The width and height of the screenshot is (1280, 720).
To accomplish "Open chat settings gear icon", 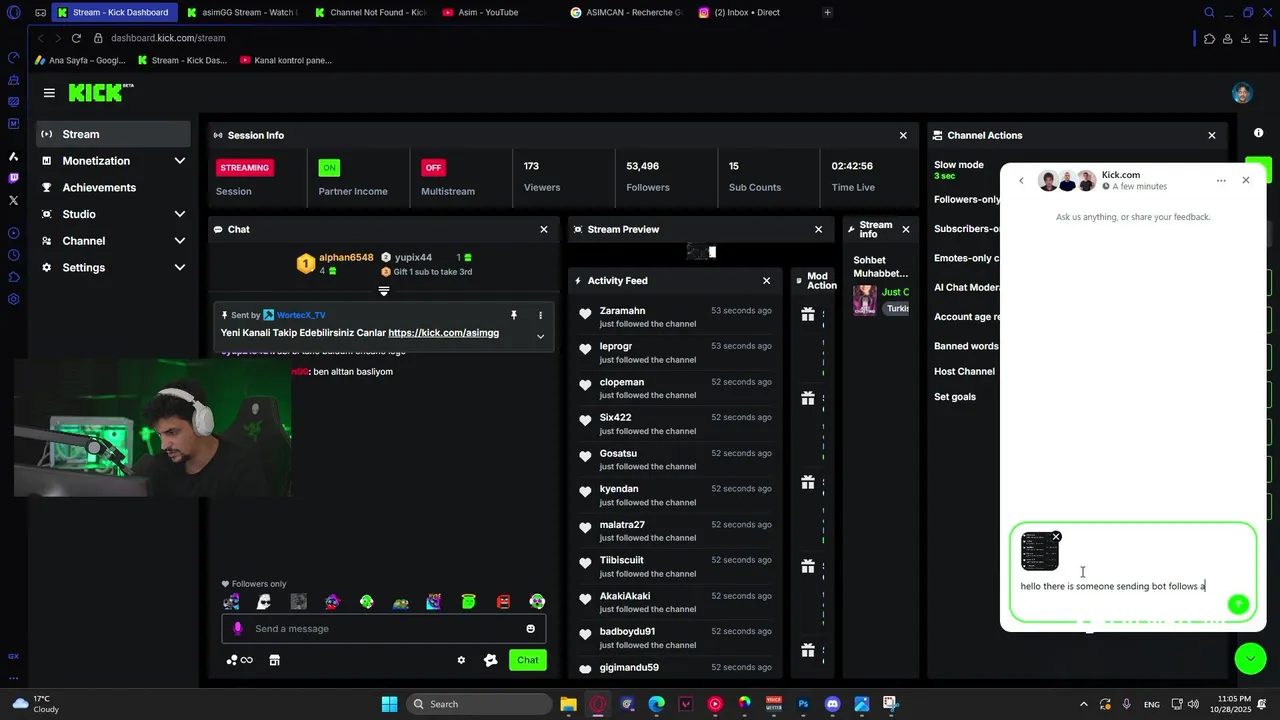I will point(461,660).
